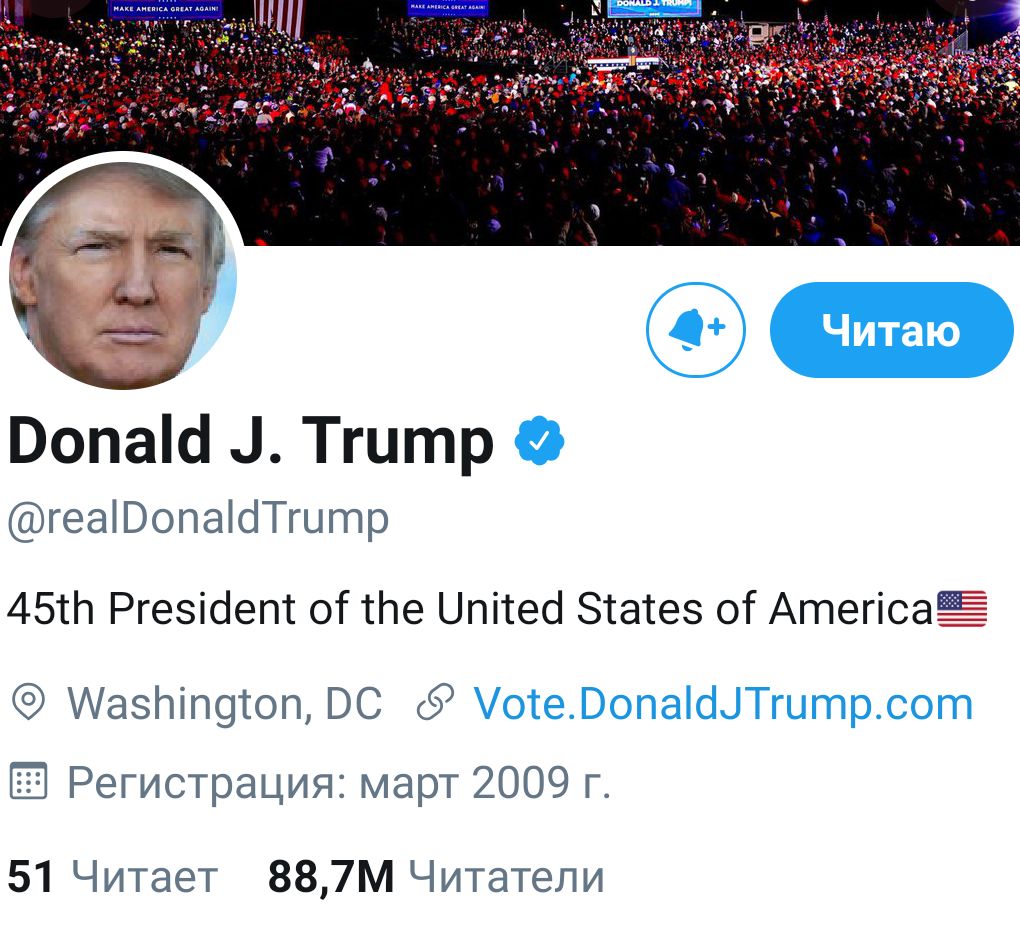Click the 51 following count number
Viewport: 1020px width, 944px height.
[x=30, y=876]
